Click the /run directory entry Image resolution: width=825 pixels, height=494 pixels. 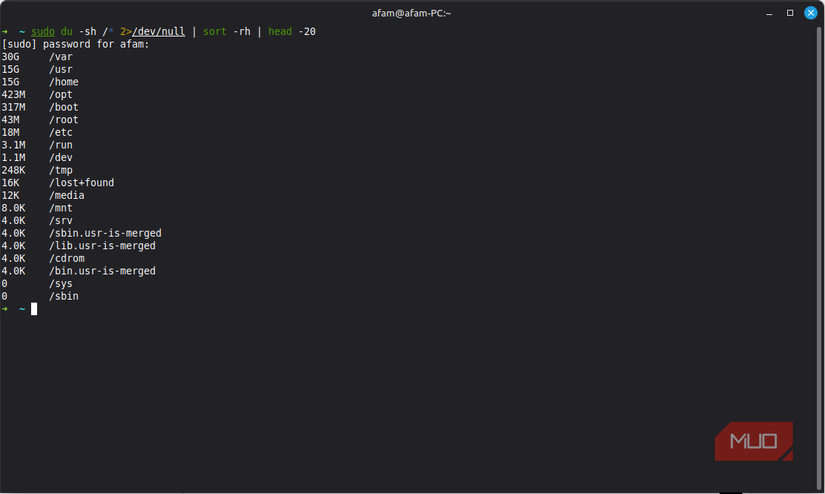61,145
